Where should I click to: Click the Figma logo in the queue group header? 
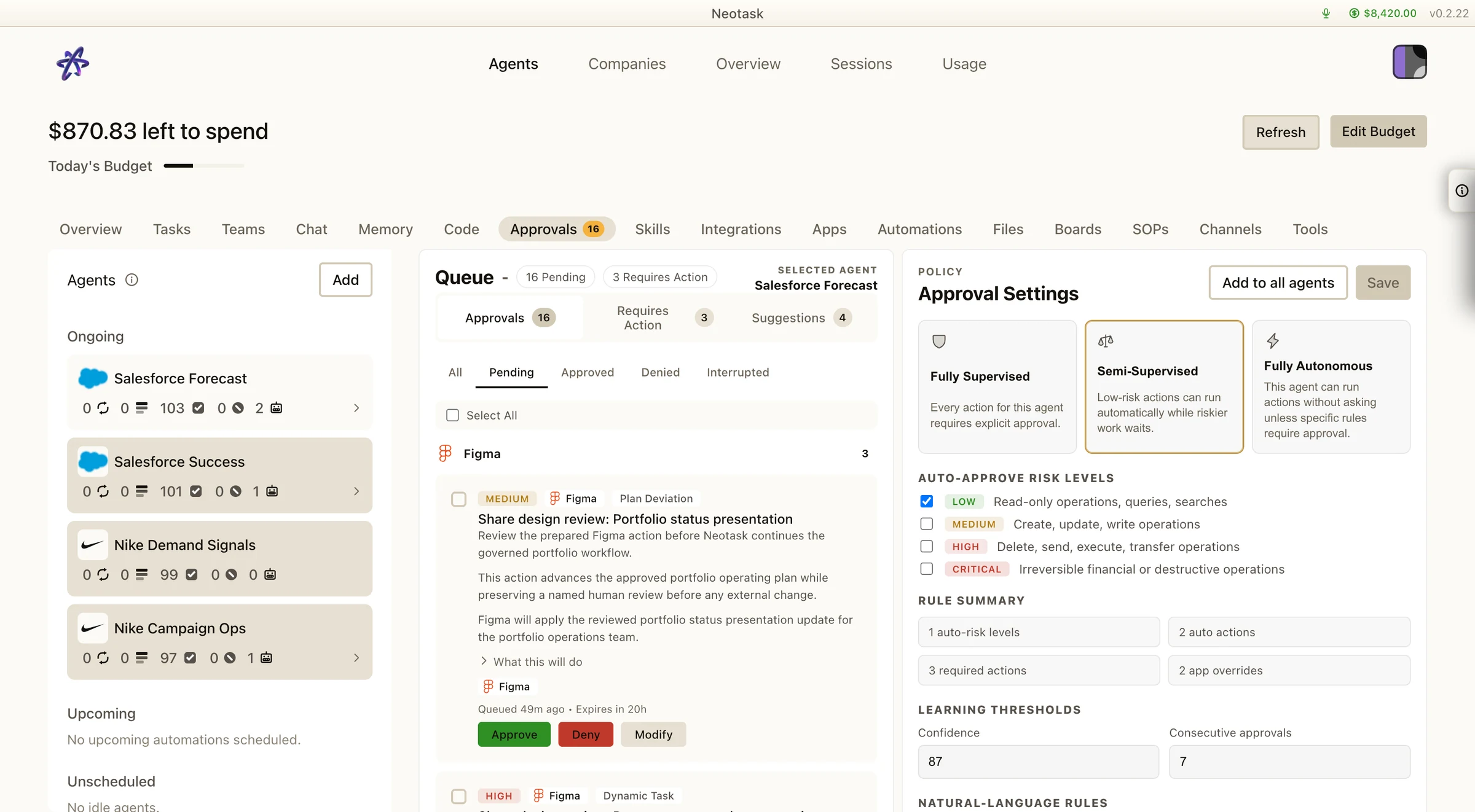(x=445, y=453)
